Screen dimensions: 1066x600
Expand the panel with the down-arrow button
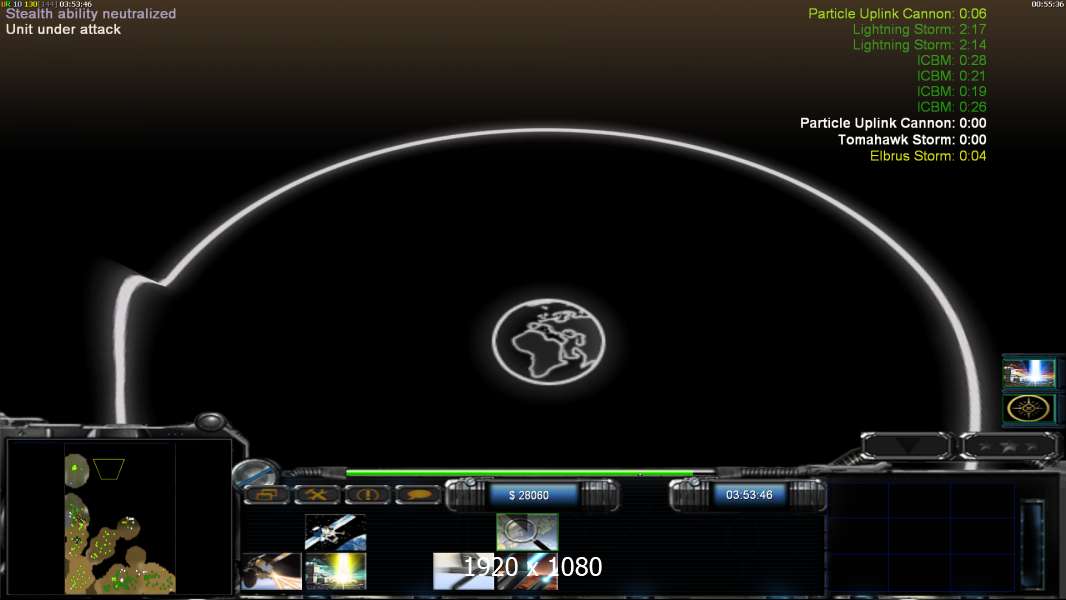coord(906,446)
